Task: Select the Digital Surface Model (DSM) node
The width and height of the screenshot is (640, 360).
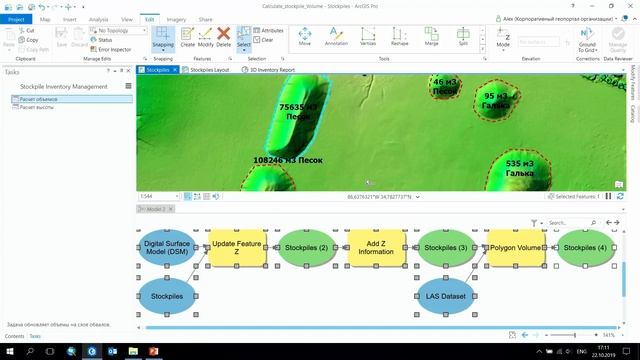Action: tap(167, 247)
